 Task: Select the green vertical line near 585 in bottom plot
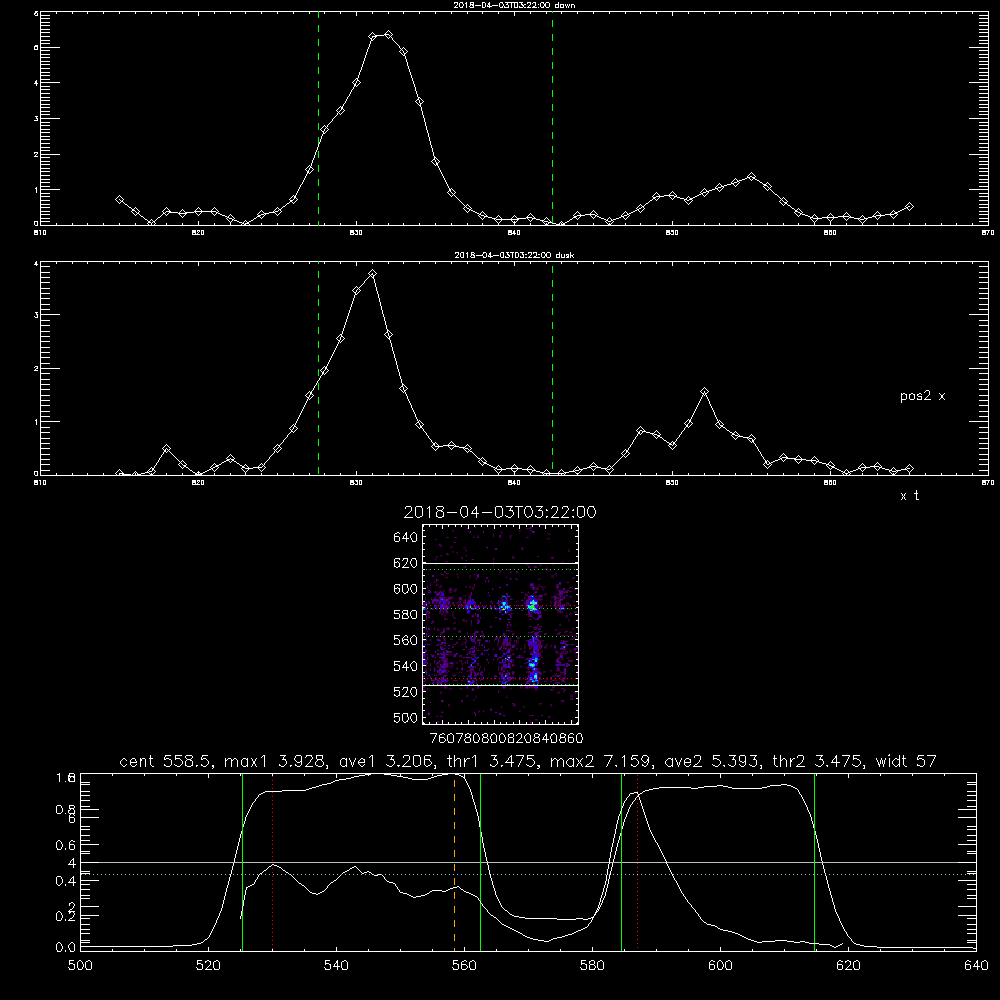click(621, 861)
